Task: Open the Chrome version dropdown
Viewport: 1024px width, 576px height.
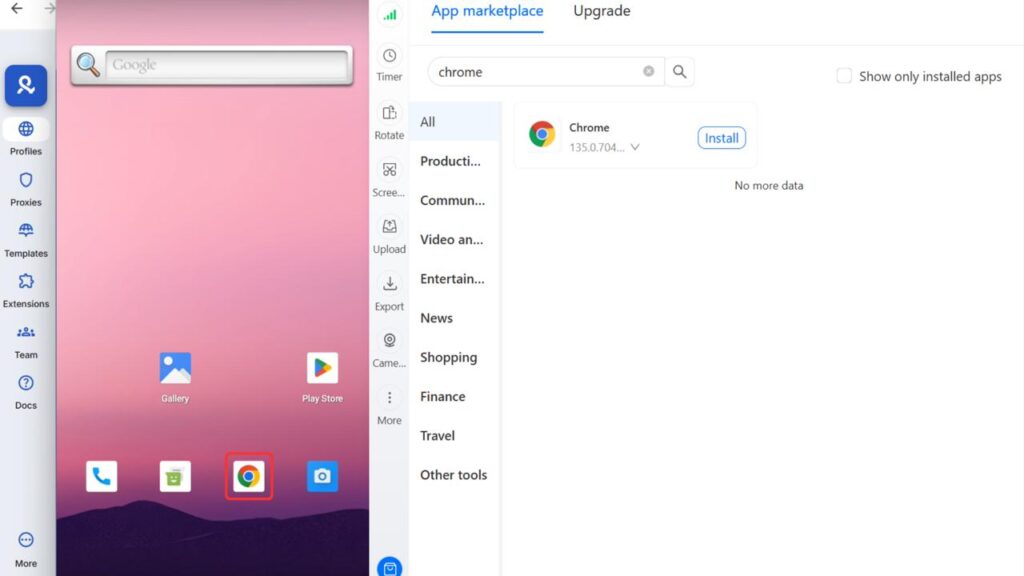Action: pos(633,148)
